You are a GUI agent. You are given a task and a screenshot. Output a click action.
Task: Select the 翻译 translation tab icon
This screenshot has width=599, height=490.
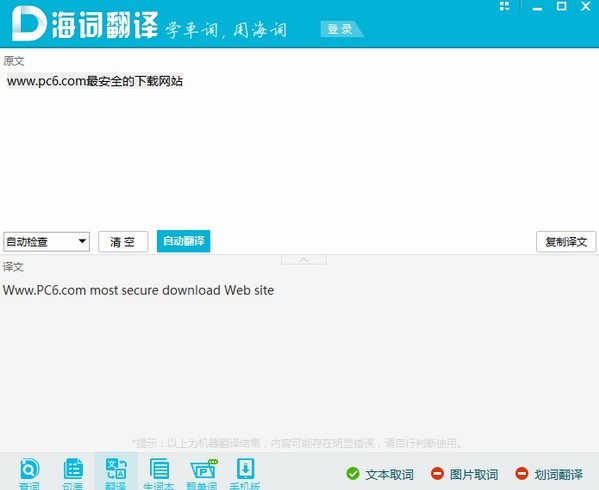(x=116, y=473)
